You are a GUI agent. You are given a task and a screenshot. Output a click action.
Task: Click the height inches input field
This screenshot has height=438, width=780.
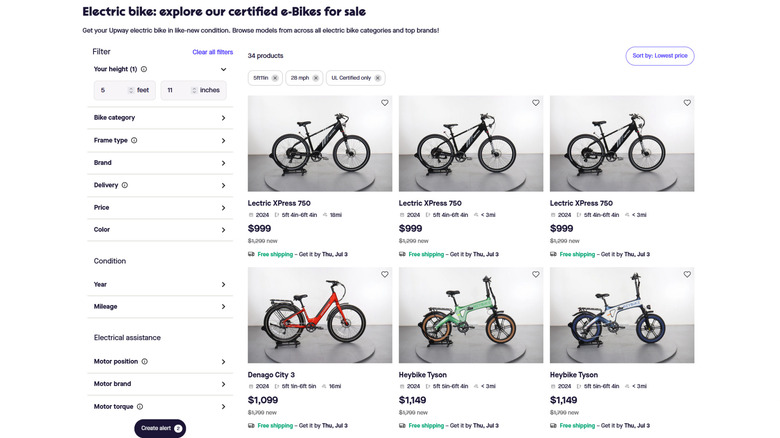180,90
